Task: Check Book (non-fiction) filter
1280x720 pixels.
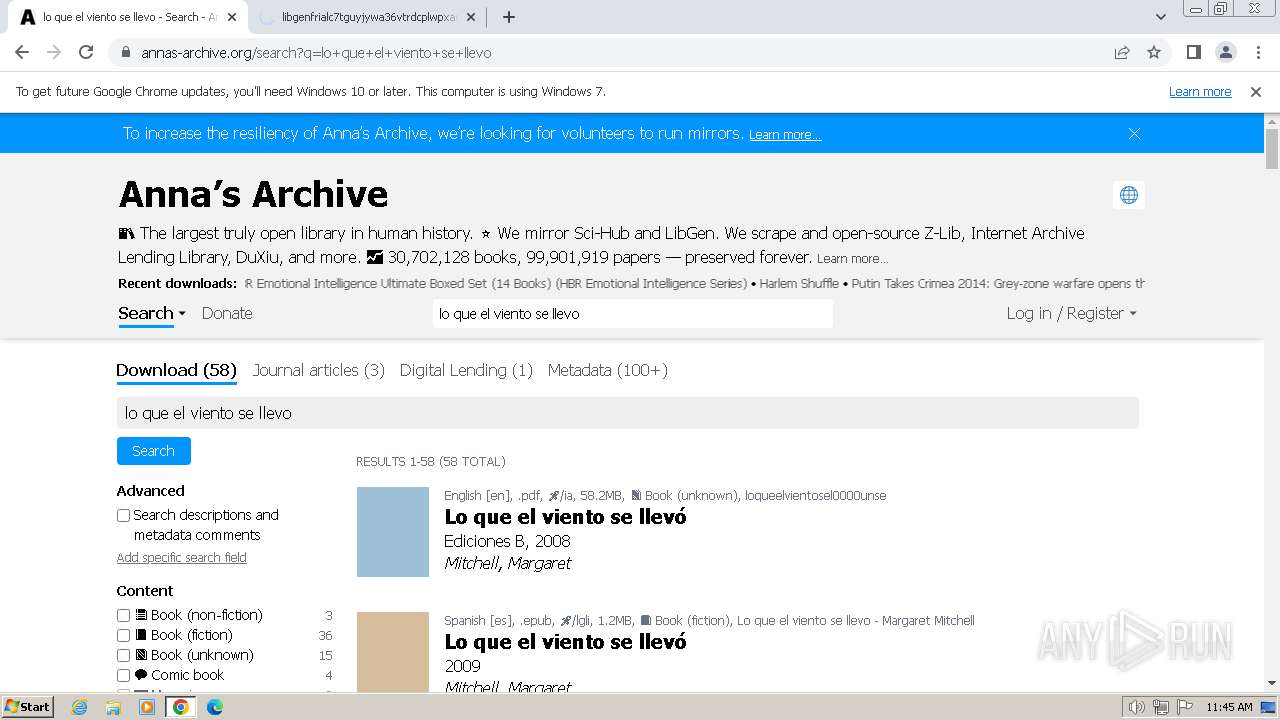Action: point(124,615)
